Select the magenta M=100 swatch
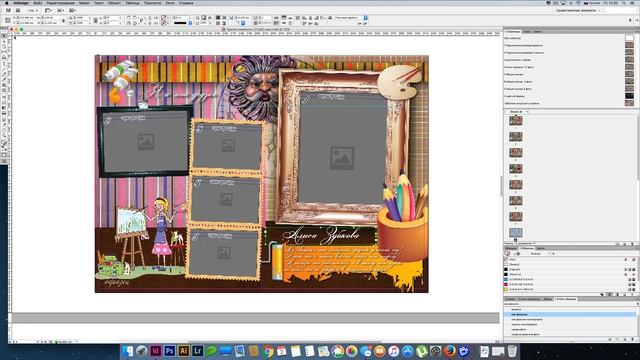The width and height of the screenshot is (640, 360). coord(570,284)
